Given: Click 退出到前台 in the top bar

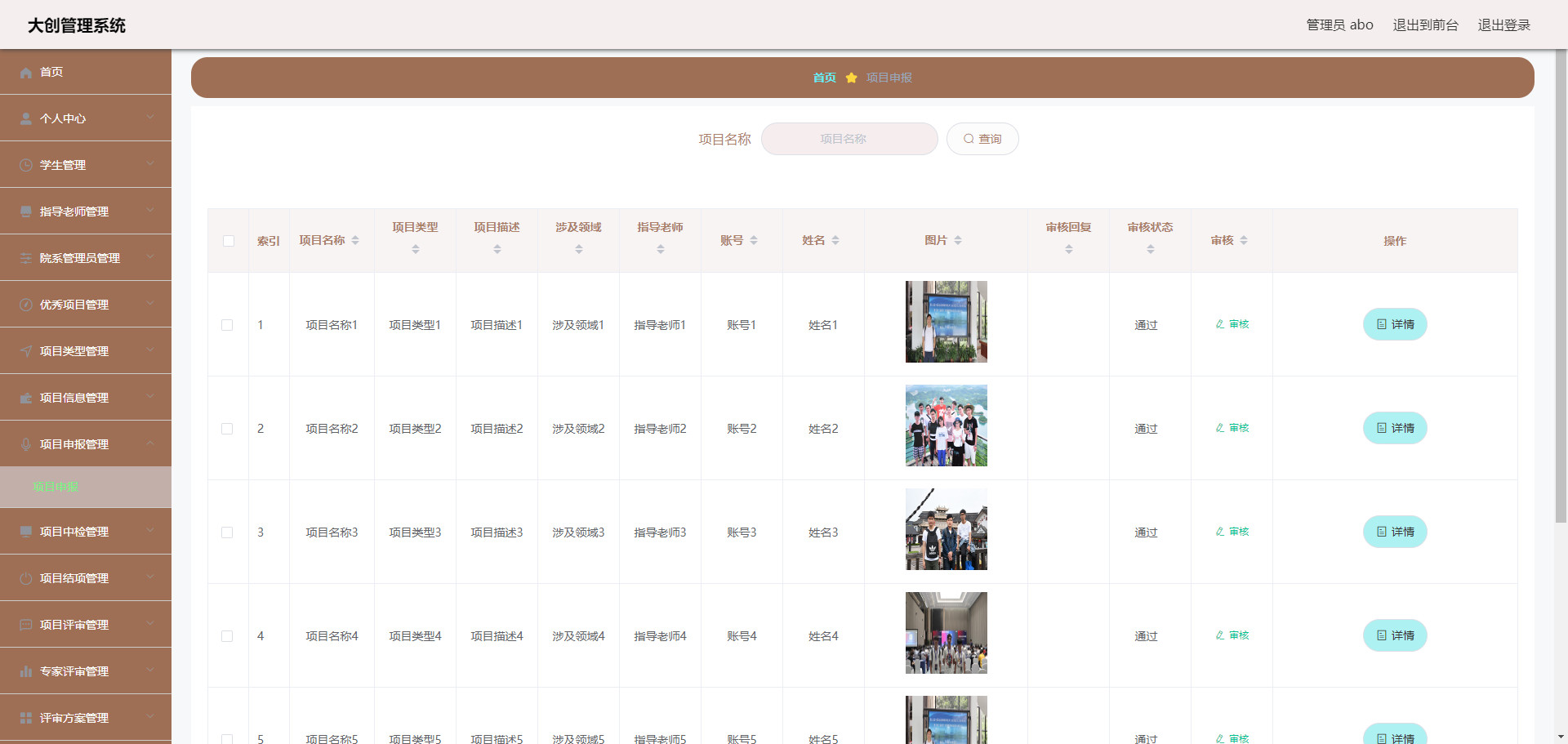Looking at the screenshot, I should tap(1425, 25).
